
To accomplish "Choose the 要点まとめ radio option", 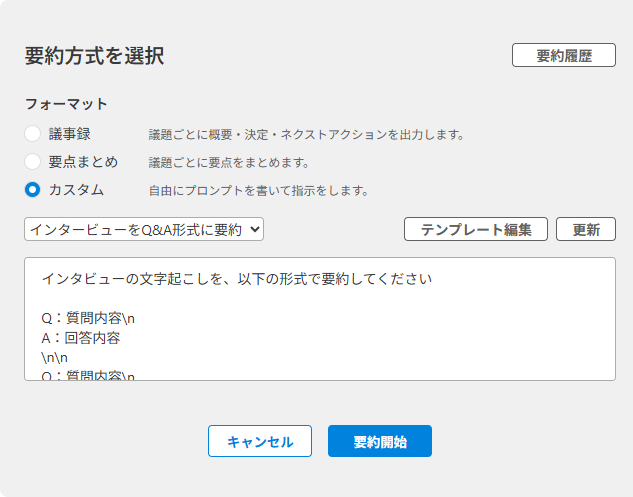I will (33, 161).
